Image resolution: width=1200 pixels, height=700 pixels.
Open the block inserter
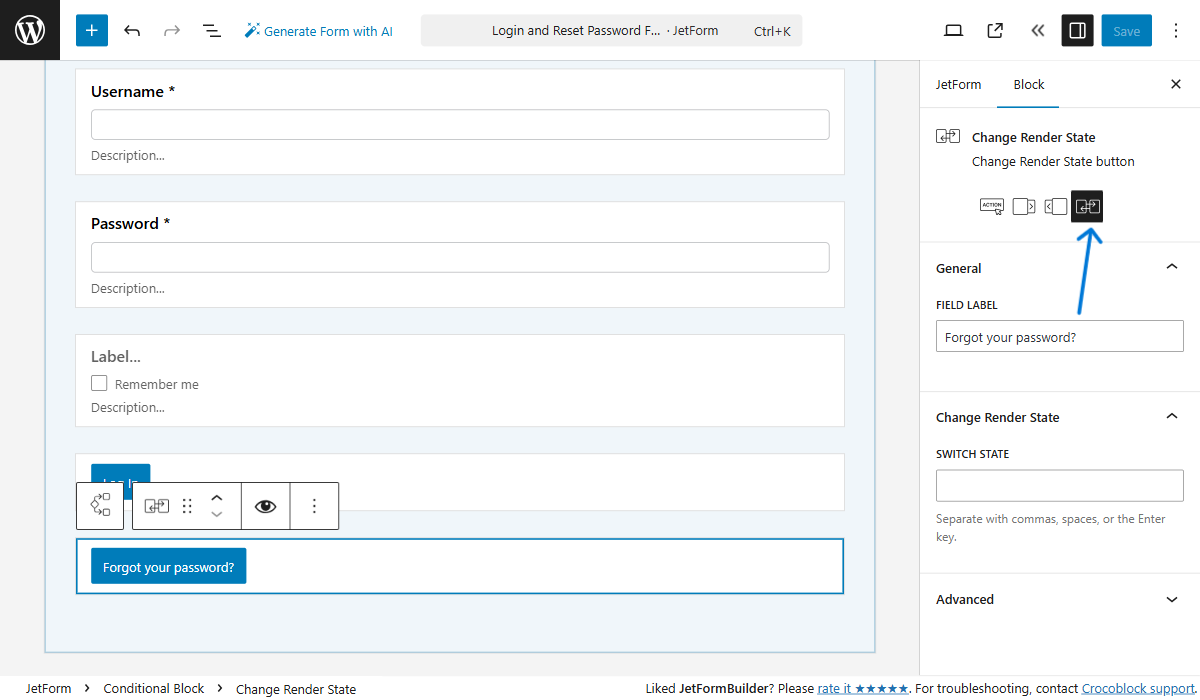91,30
